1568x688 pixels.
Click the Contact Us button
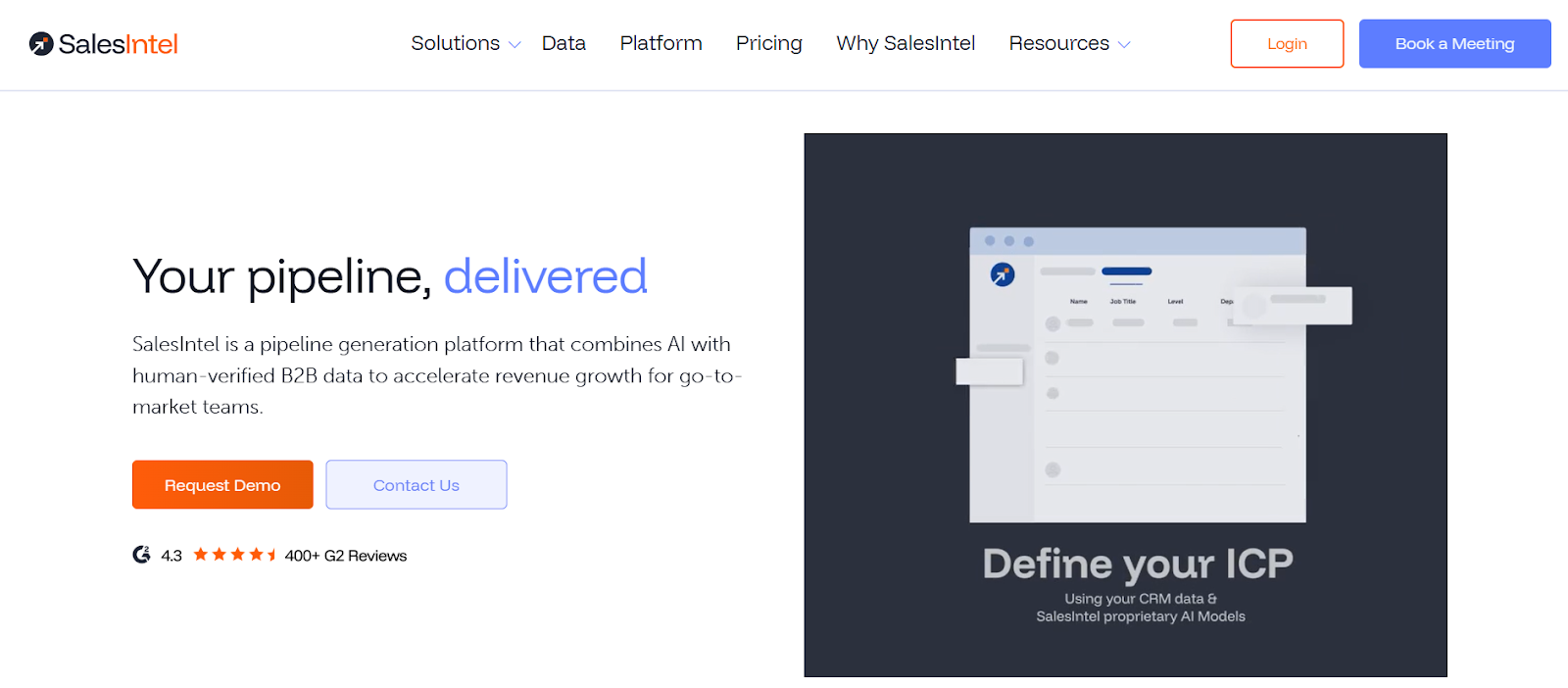point(416,485)
